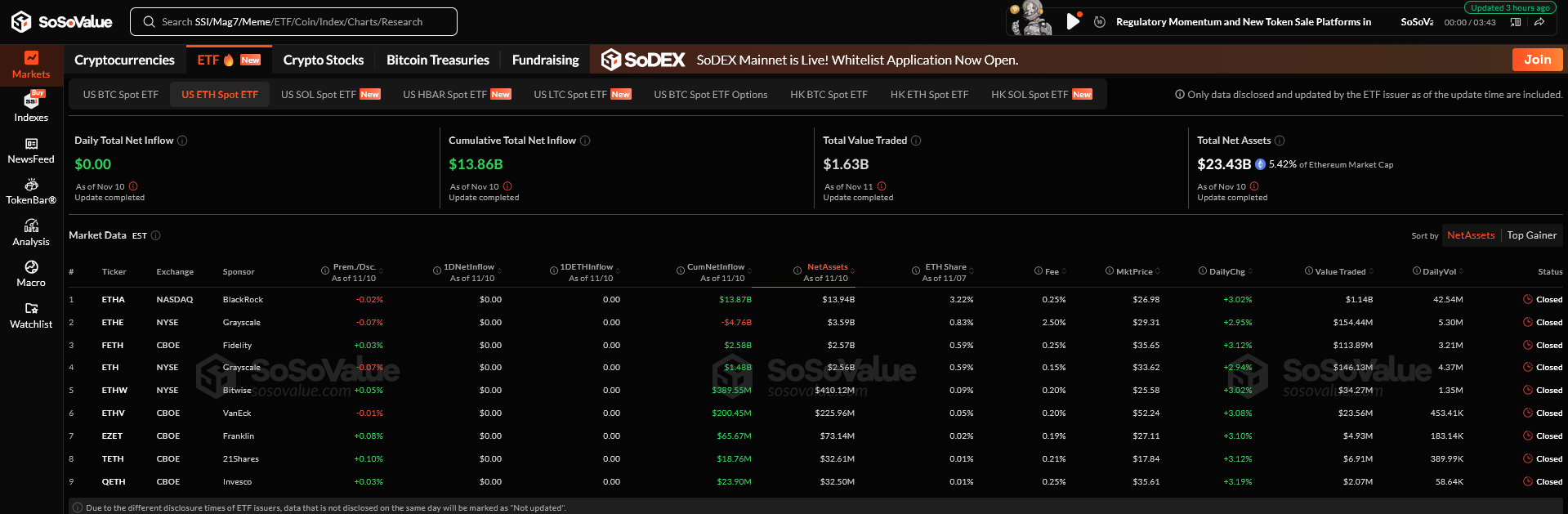The width and height of the screenshot is (1568, 514).
Task: Open NewsFeed from the sidebar
Action: pos(31,150)
